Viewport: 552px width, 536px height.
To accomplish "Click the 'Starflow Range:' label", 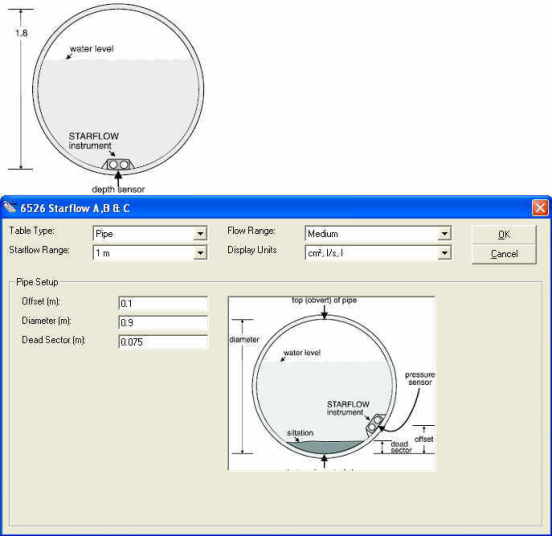I will pos(39,250).
